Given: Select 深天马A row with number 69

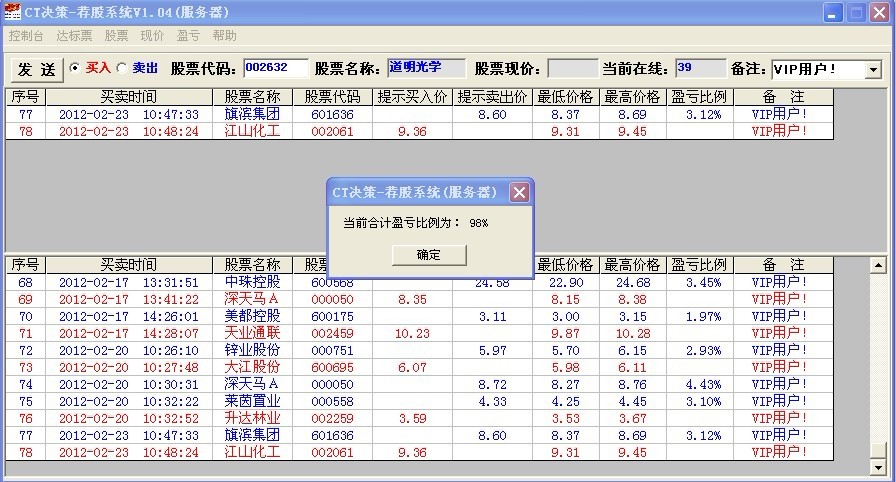Looking at the screenshot, I should click(419, 299).
